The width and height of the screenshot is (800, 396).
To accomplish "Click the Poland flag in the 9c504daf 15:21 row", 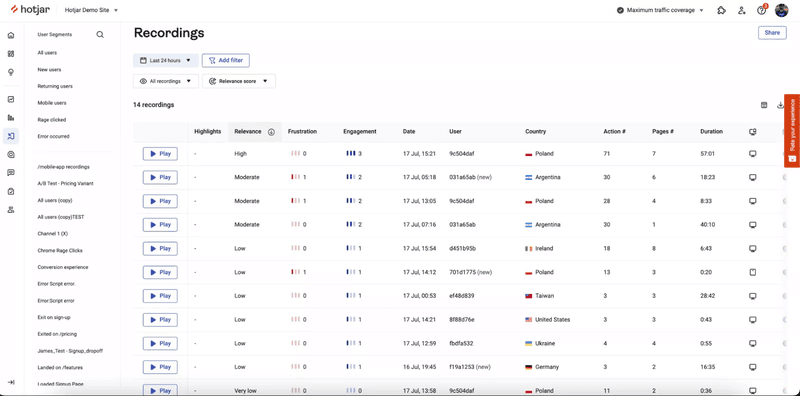I will [529, 154].
